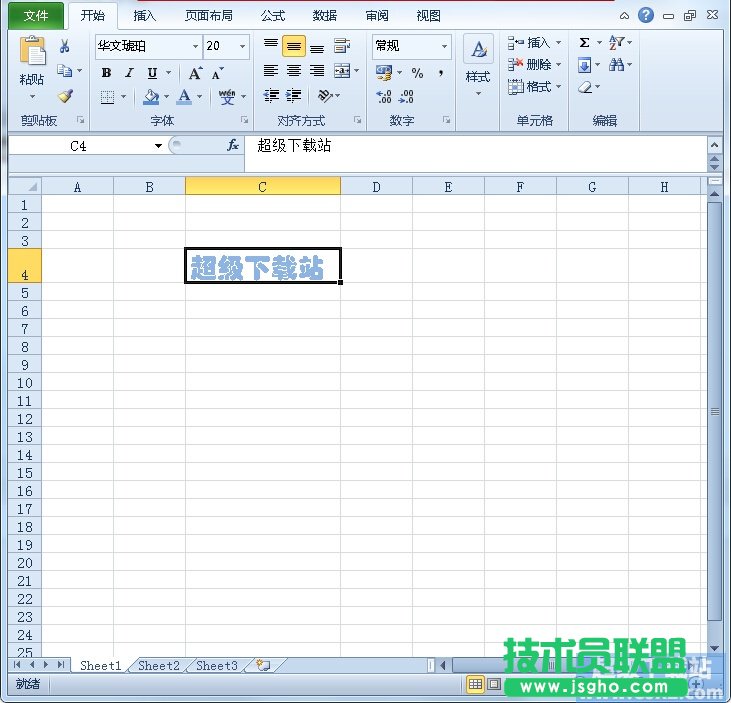
Task: Open the font name dropdown
Action: coord(195,47)
